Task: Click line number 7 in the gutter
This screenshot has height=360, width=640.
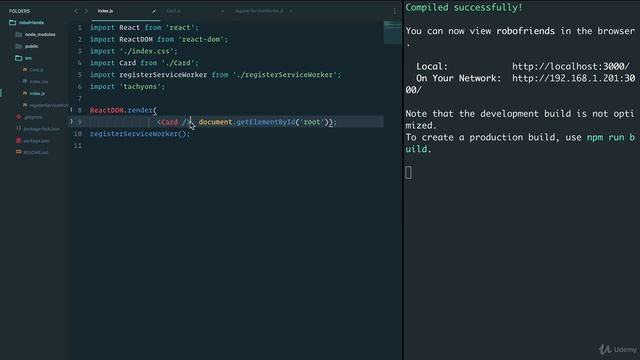Action: pyautogui.click(x=80, y=98)
